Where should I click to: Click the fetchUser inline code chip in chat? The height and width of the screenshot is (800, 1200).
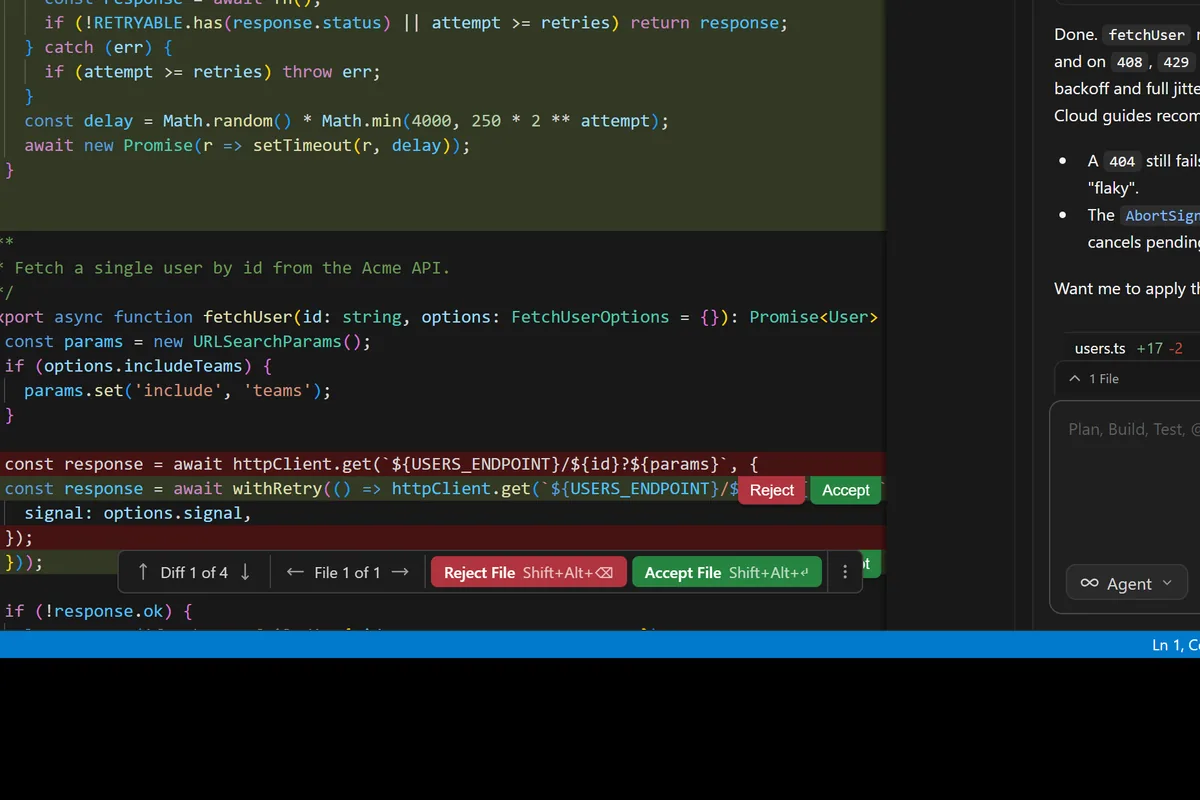pos(1146,34)
